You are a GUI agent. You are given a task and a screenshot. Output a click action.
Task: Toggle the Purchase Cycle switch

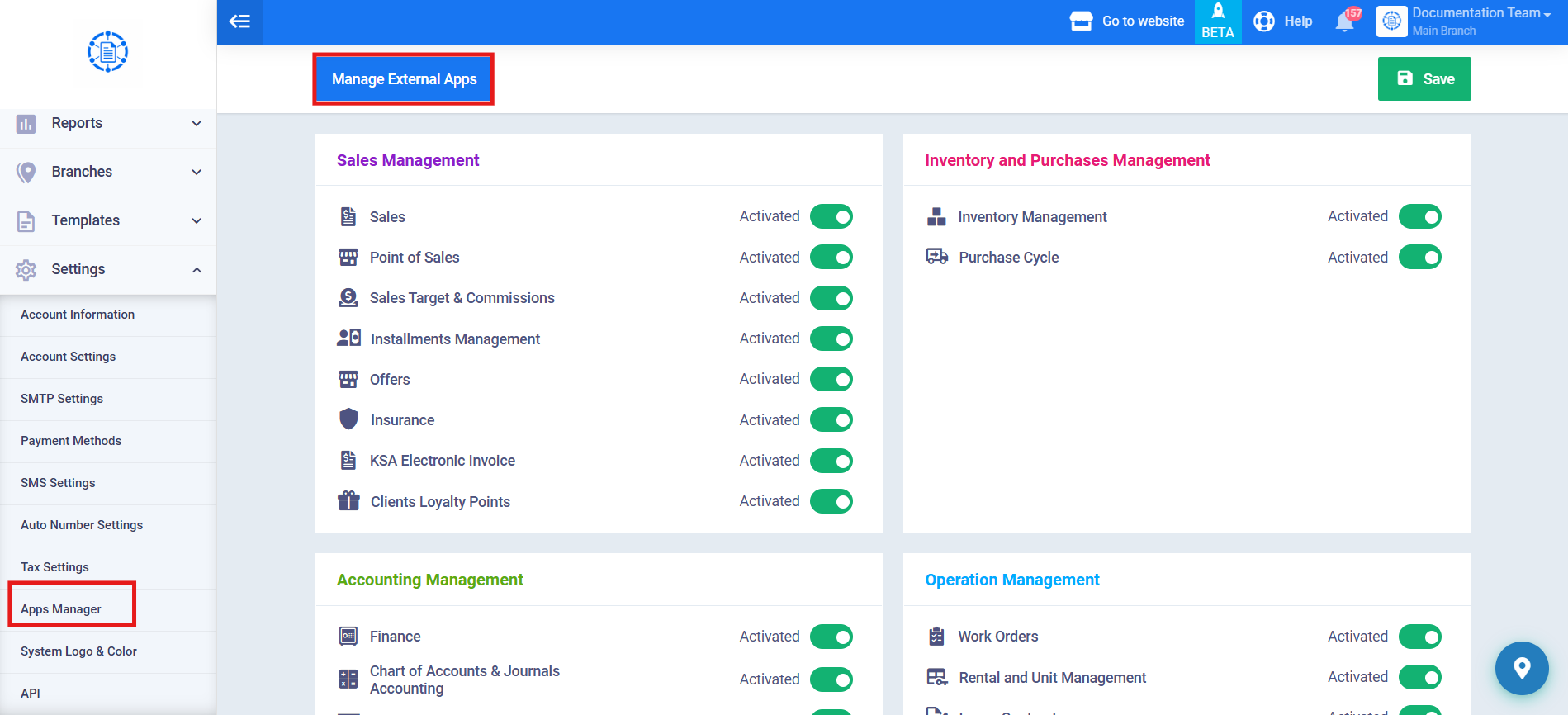[x=1420, y=258]
